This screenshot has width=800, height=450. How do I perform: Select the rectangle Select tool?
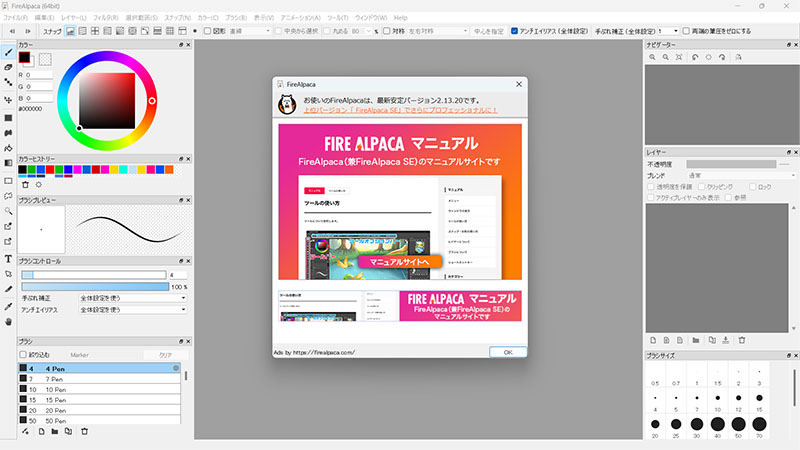[x=8, y=181]
